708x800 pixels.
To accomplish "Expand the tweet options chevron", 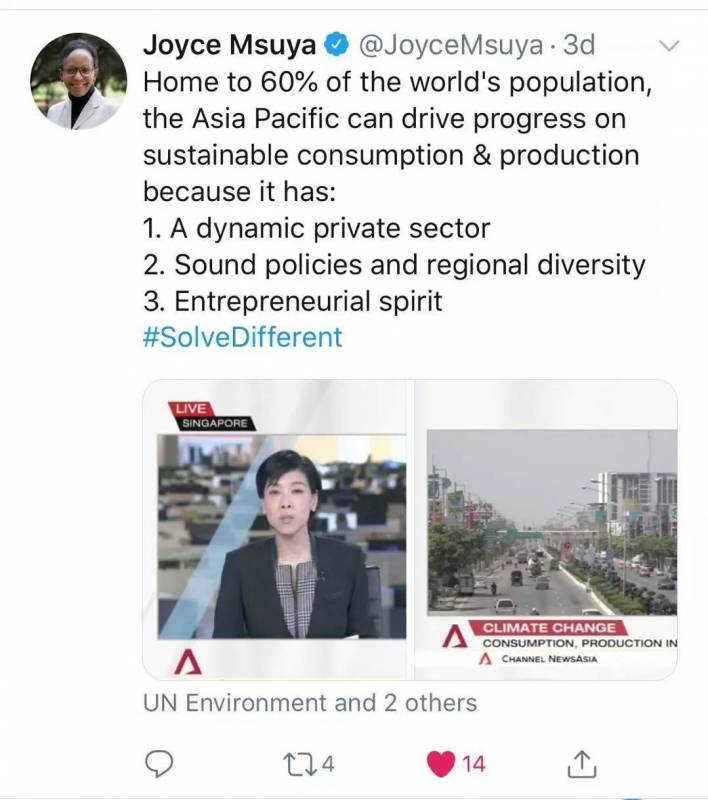I will click(670, 46).
